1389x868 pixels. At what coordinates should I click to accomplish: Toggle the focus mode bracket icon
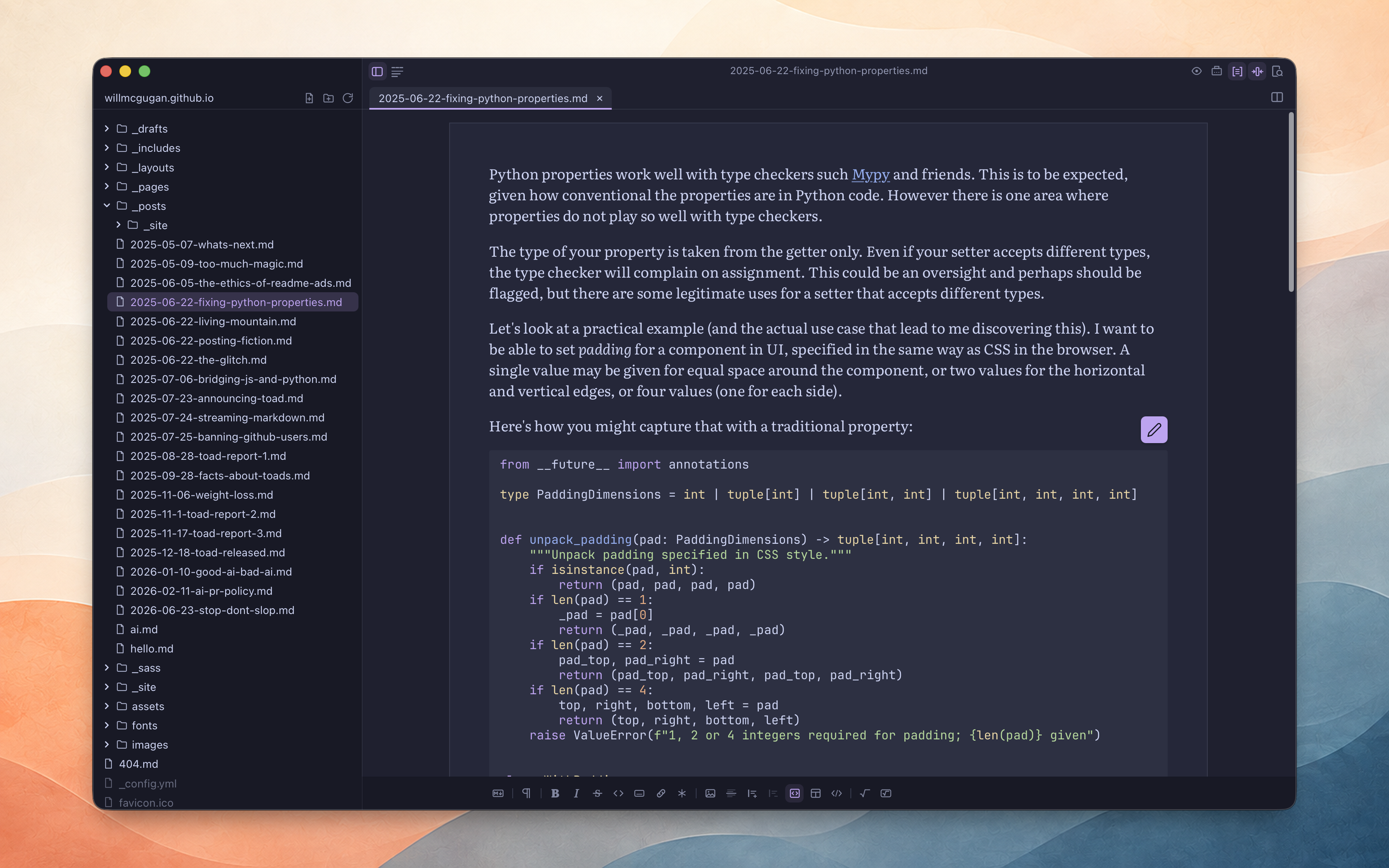point(1237,71)
